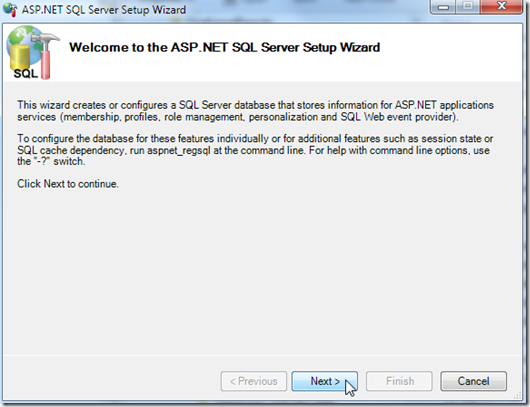Maximize the Setup Wizard window

pos(468,7)
